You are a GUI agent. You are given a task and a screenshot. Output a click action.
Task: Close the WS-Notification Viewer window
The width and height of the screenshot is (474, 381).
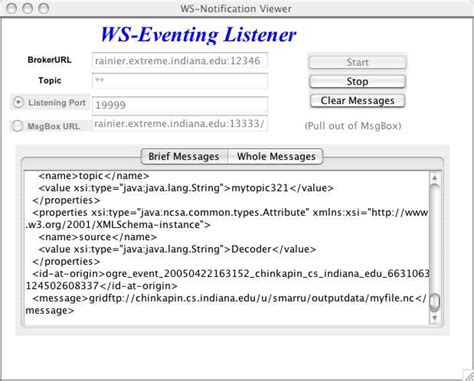click(x=12, y=8)
